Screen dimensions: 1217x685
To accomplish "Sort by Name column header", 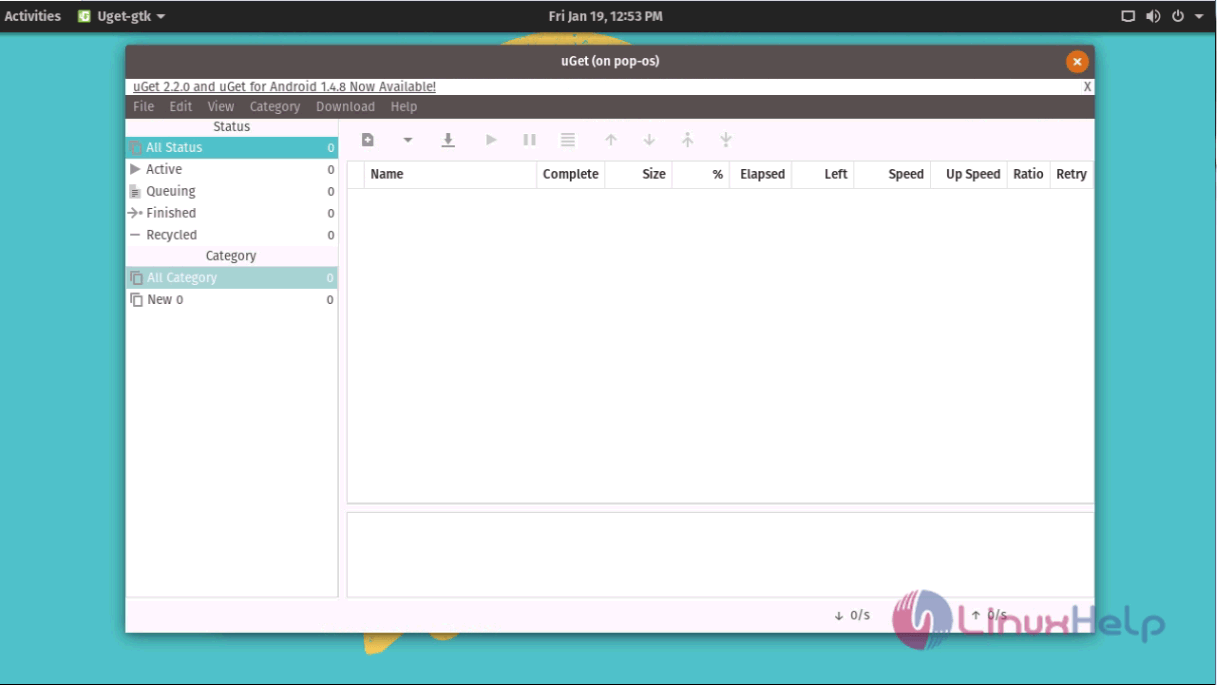I will (x=451, y=174).
